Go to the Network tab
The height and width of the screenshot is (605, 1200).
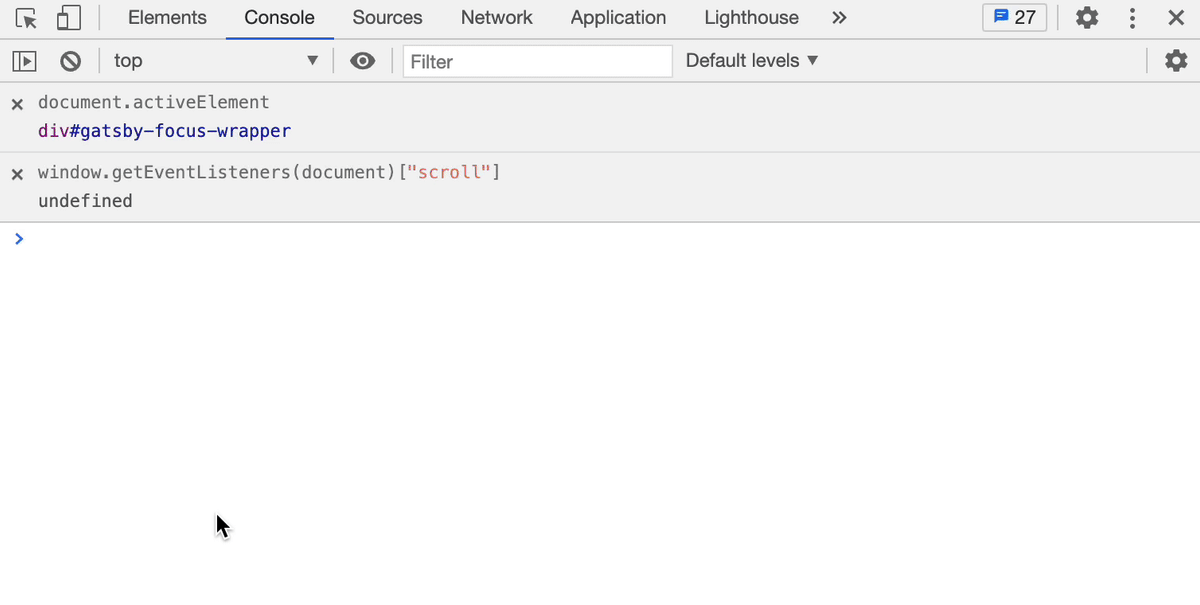pyautogui.click(x=497, y=18)
